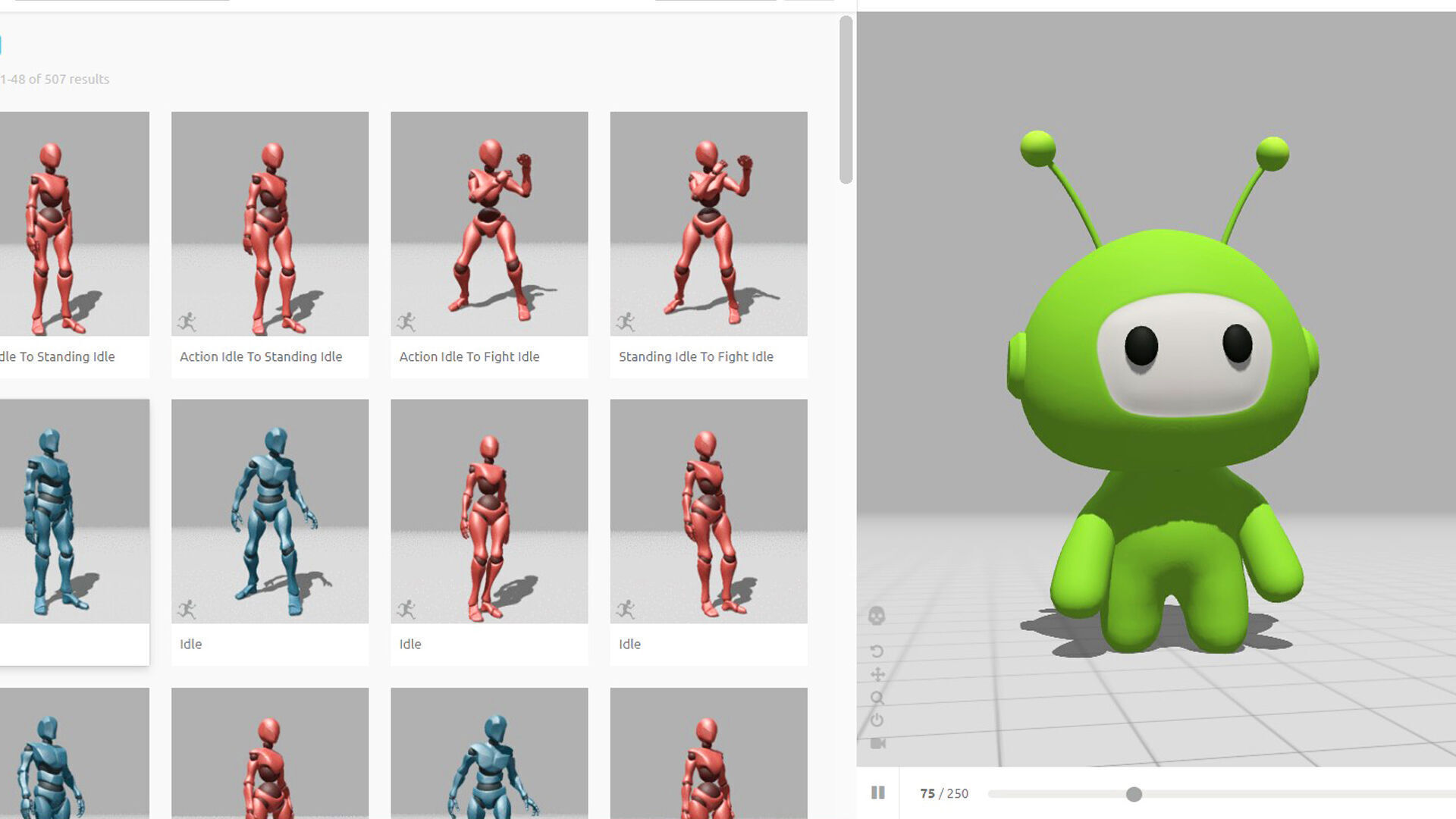Viewport: 1456px width, 819px height.
Task: Select the pan camera arrows icon
Action: 877,674
